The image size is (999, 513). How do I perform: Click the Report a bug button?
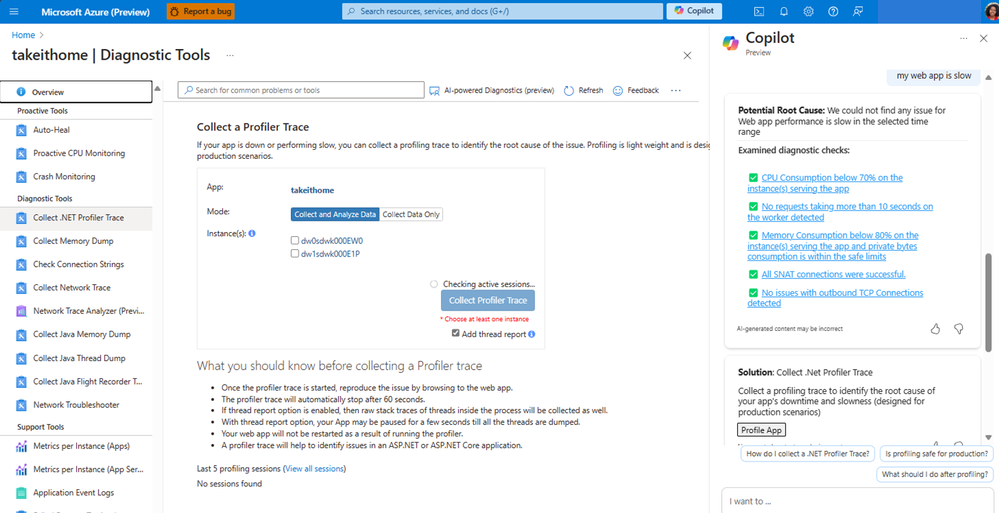pos(201,11)
